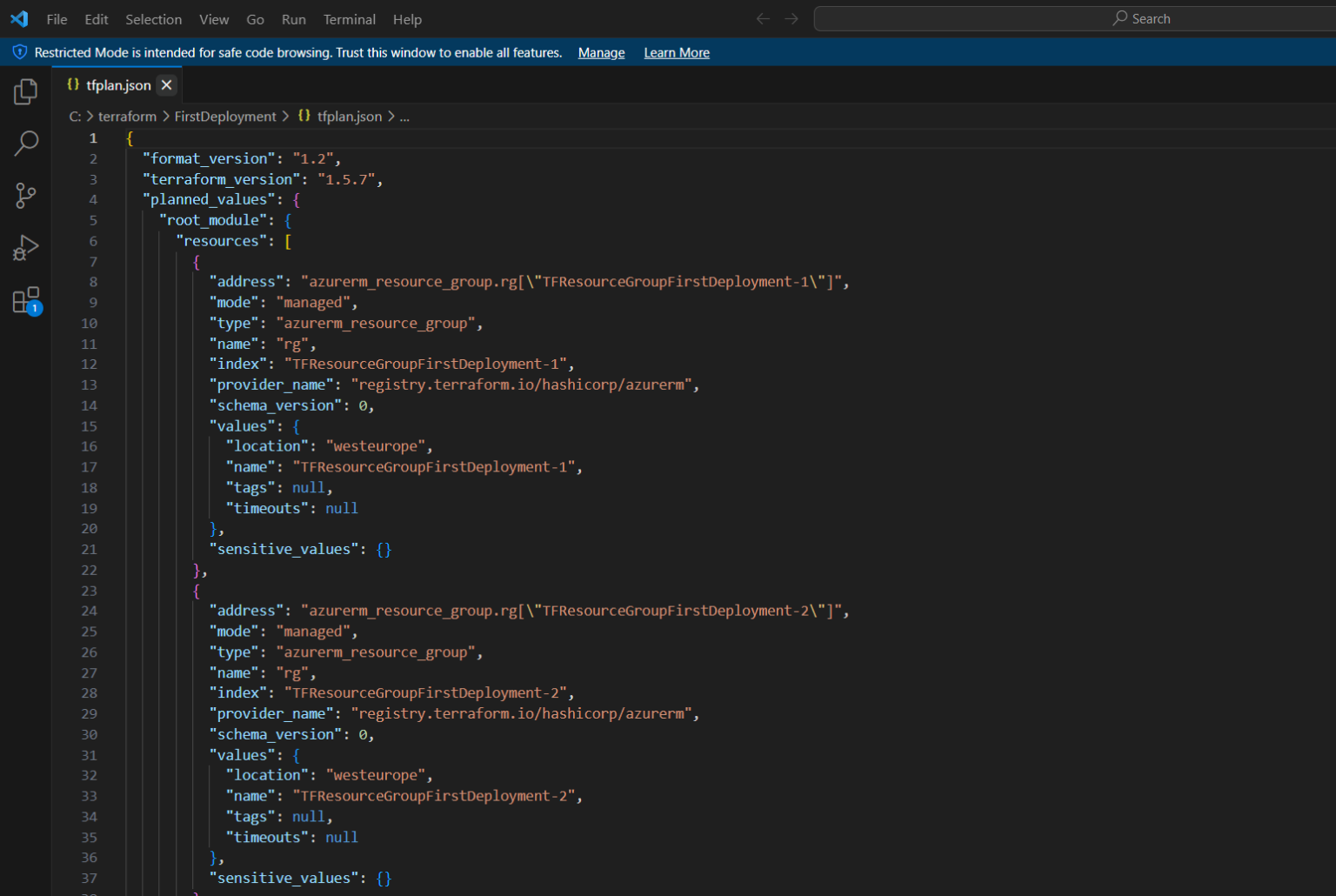Open the FirstDeployment breadcrumb dropdown

(225, 116)
